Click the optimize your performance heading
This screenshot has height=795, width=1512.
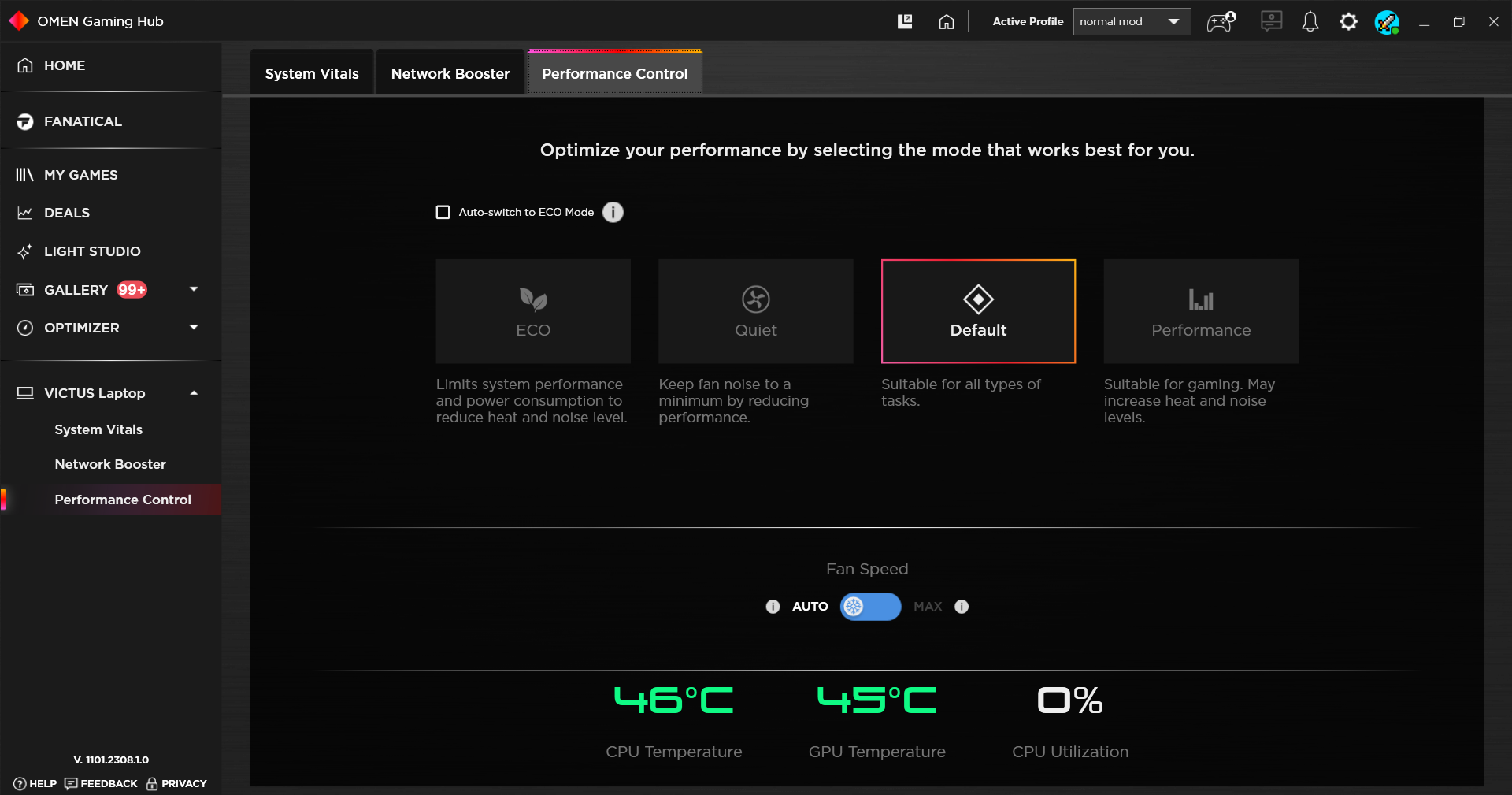coord(867,150)
